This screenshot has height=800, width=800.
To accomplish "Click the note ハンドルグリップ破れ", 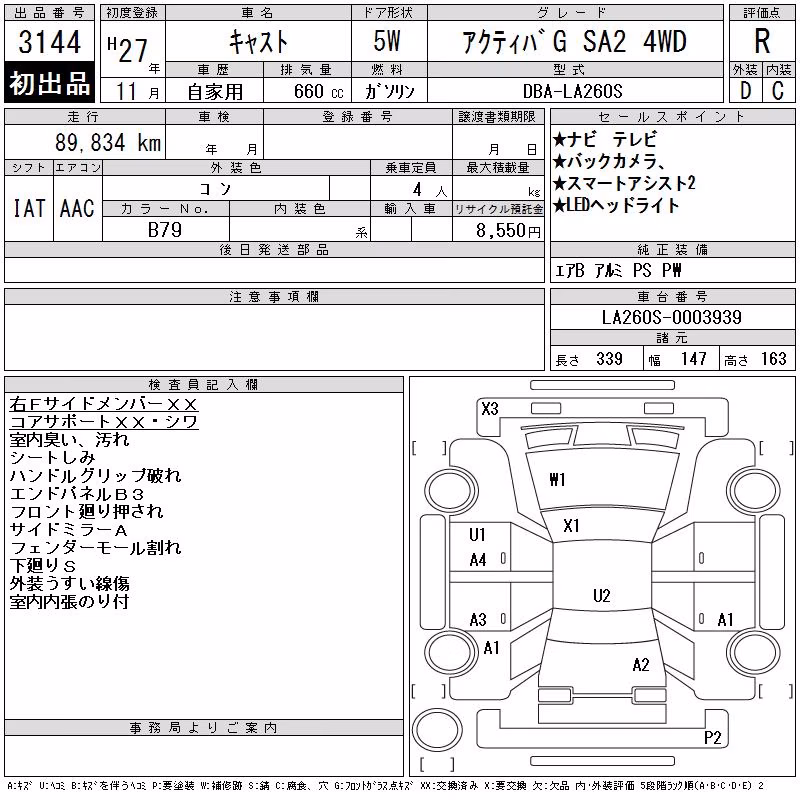I will [95, 476].
